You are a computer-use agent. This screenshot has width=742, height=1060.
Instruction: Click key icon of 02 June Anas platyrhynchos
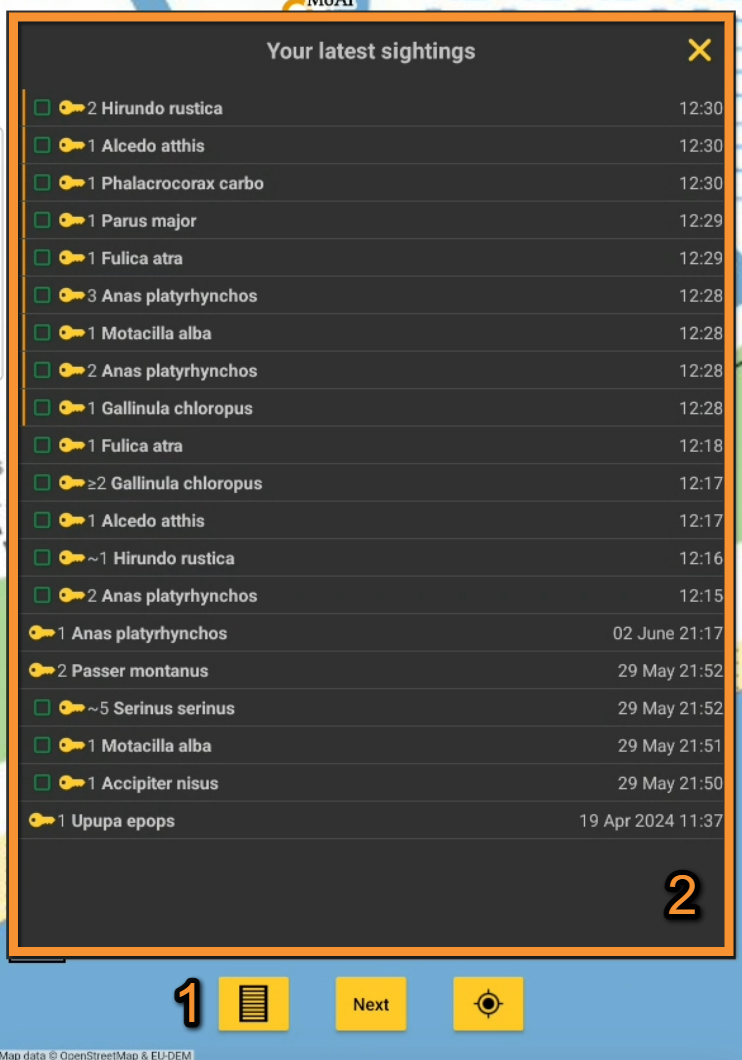click(42, 633)
